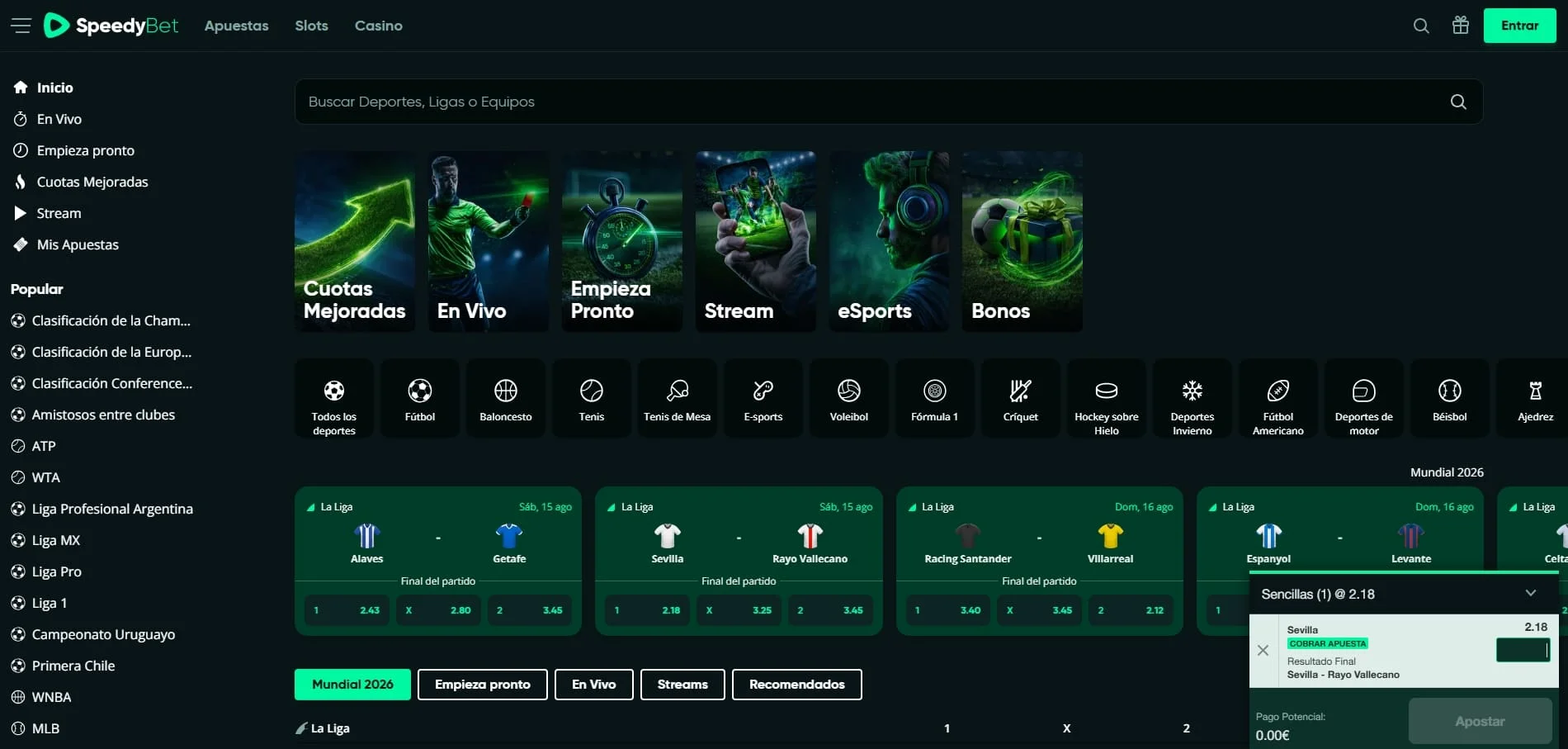This screenshot has height=749, width=1568.
Task: Open the Cuotas Mejoradas banner card
Action: tap(355, 241)
